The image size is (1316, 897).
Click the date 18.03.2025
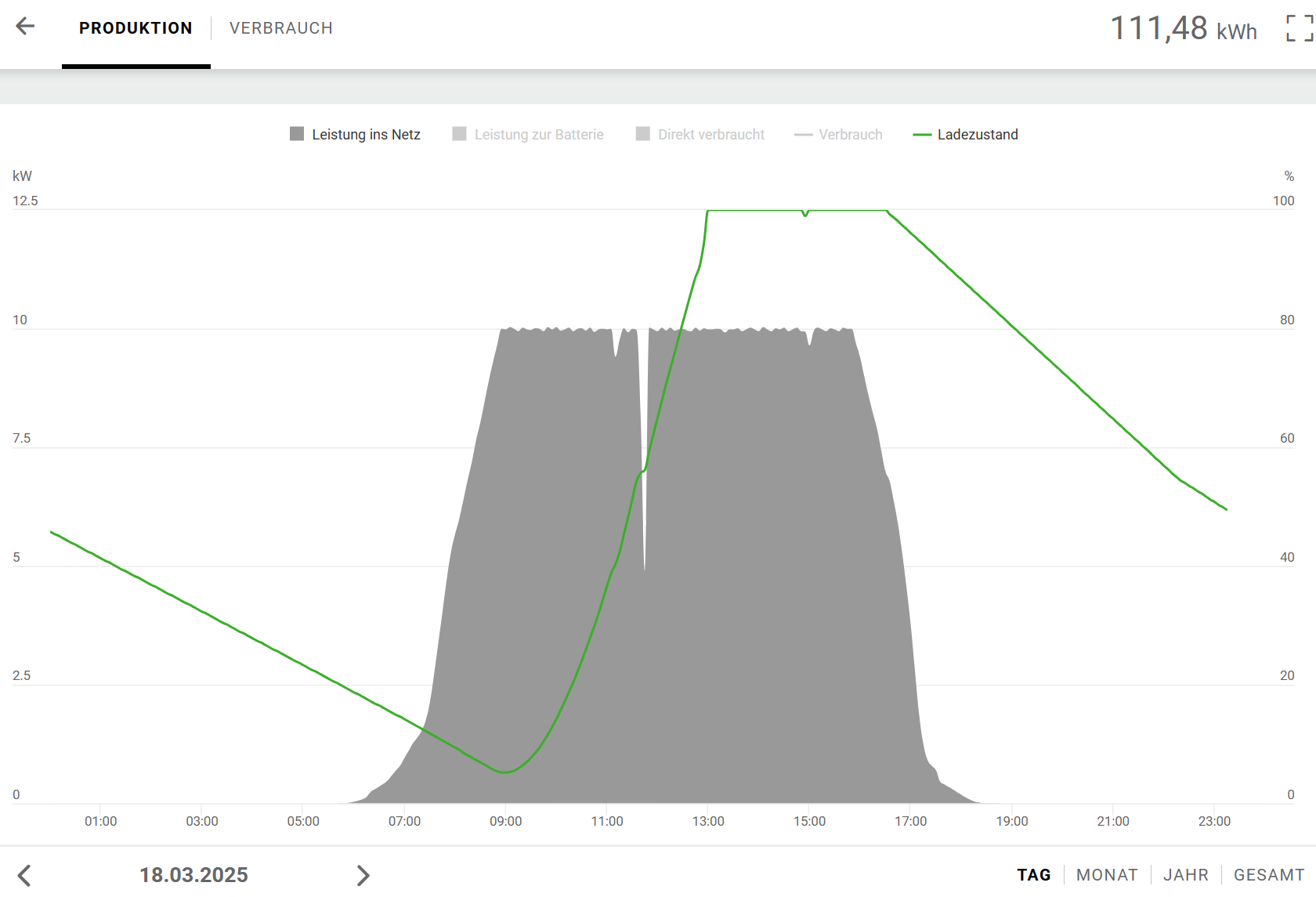click(x=193, y=875)
